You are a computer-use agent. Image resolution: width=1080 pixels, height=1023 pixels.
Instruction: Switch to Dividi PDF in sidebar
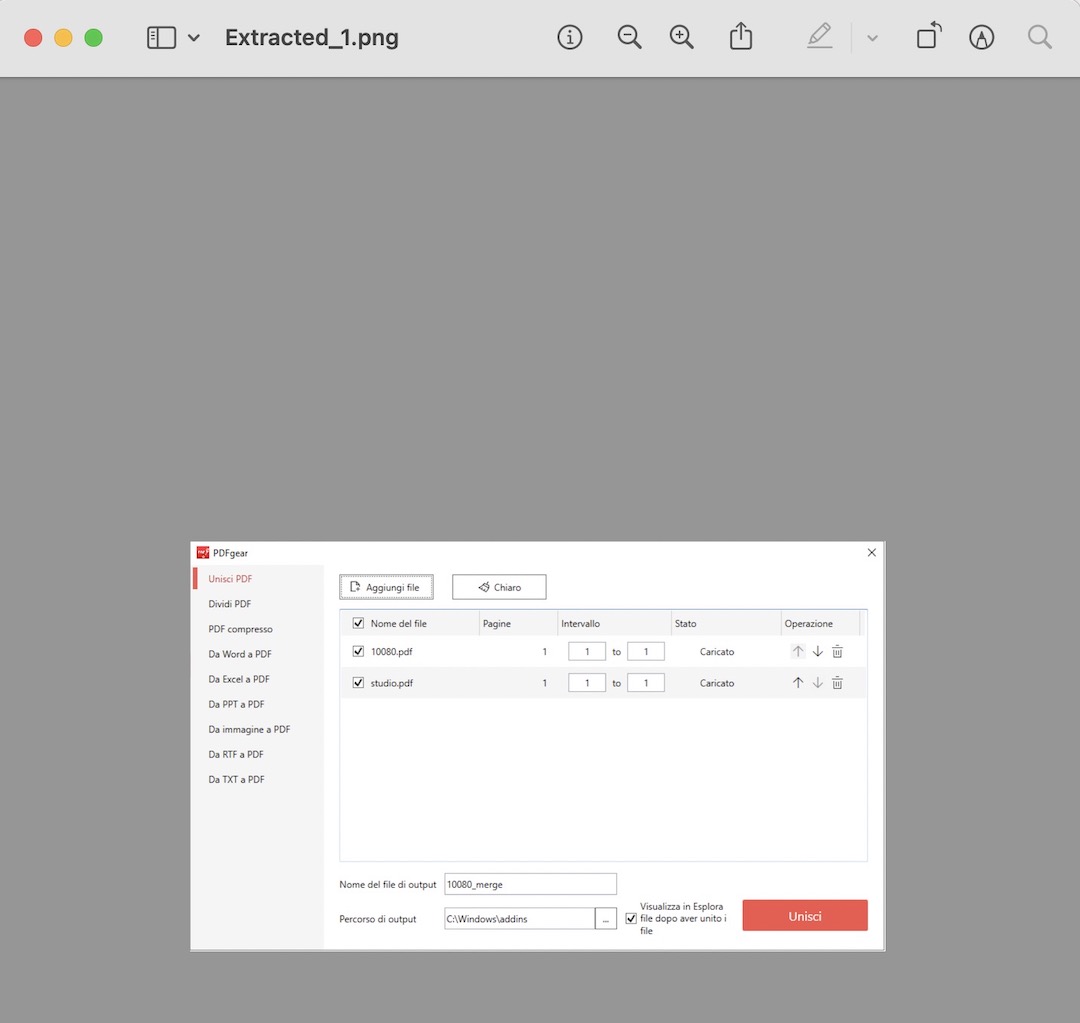coord(230,604)
